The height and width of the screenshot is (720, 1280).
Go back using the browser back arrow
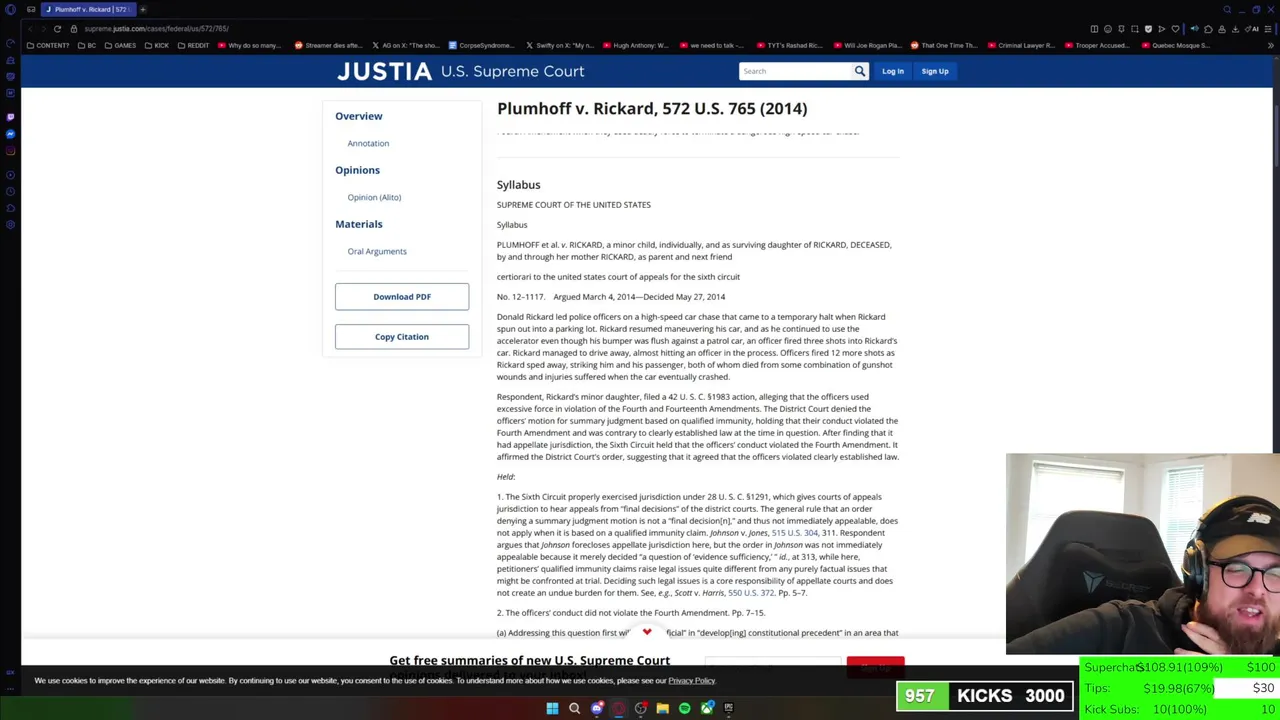click(30, 29)
